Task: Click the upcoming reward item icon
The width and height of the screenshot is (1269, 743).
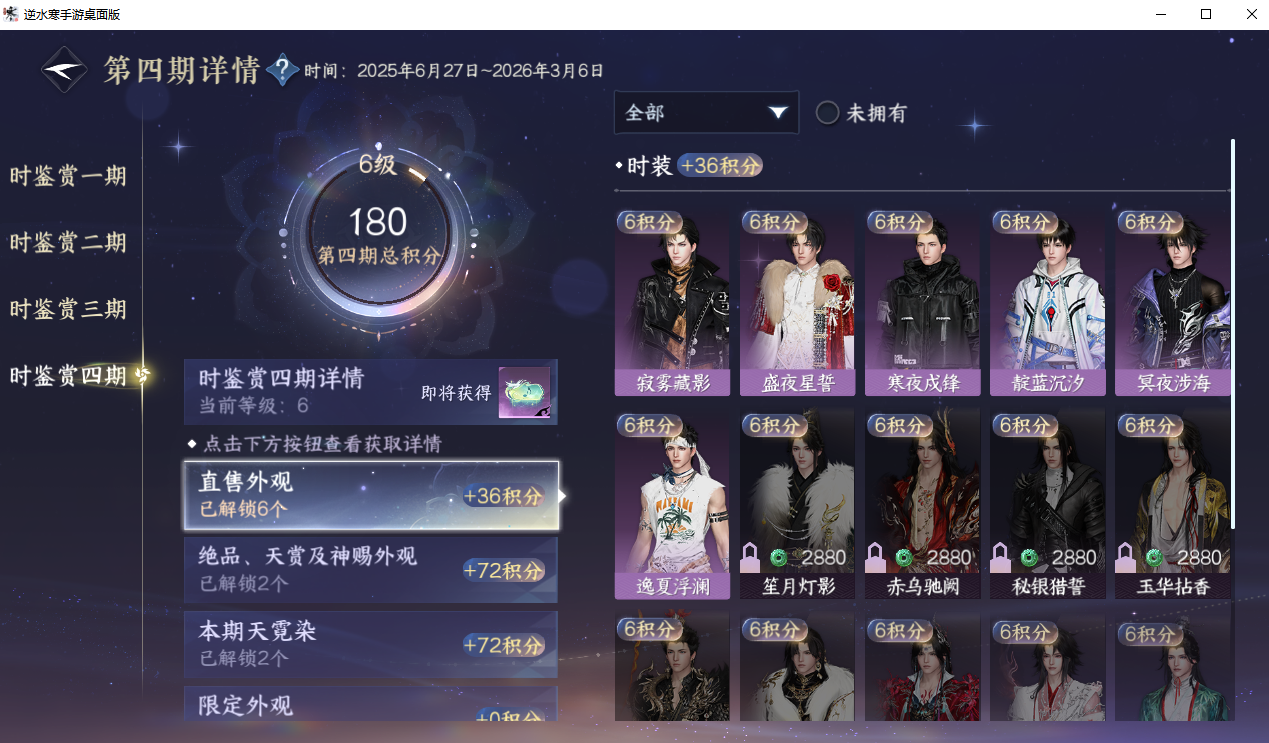Action: [x=525, y=392]
